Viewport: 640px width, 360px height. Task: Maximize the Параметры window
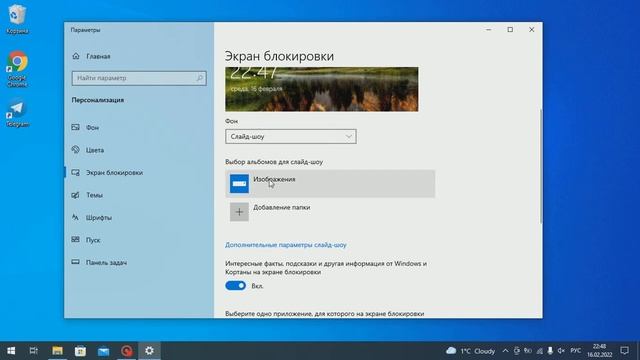click(x=510, y=30)
